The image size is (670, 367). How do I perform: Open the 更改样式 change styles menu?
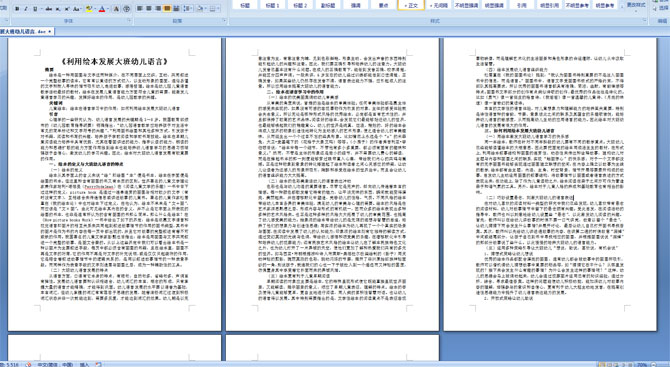636,5
